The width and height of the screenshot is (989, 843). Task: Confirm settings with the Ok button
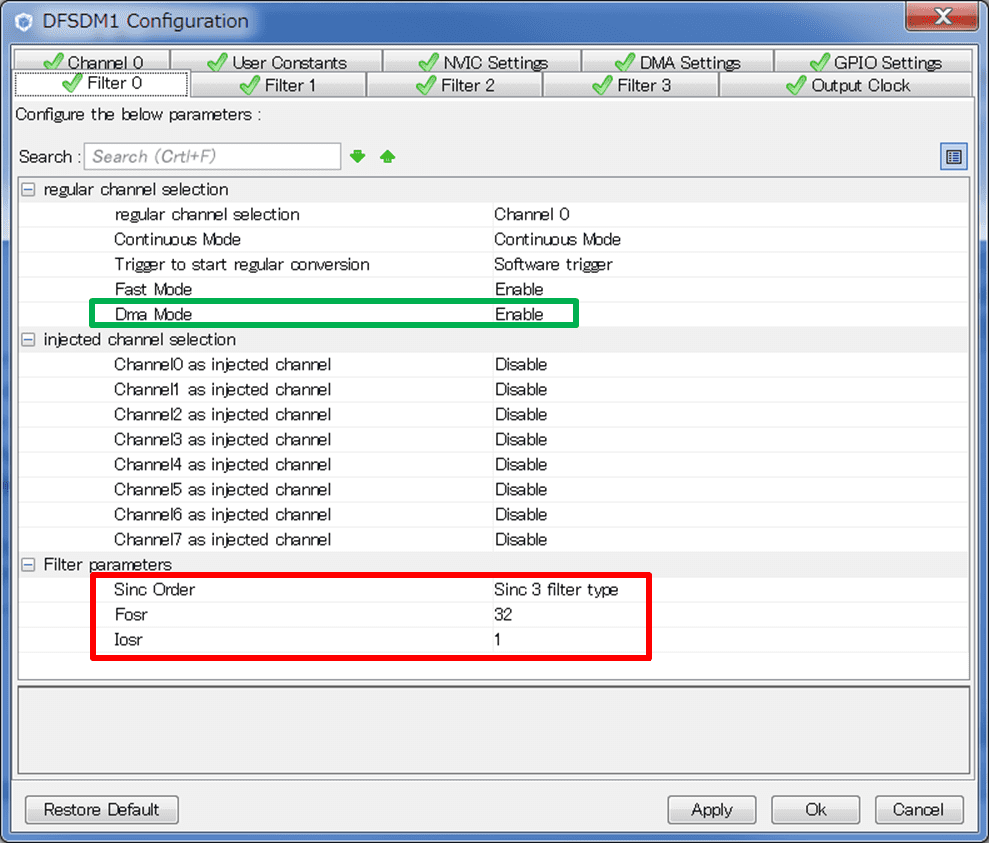click(x=816, y=809)
